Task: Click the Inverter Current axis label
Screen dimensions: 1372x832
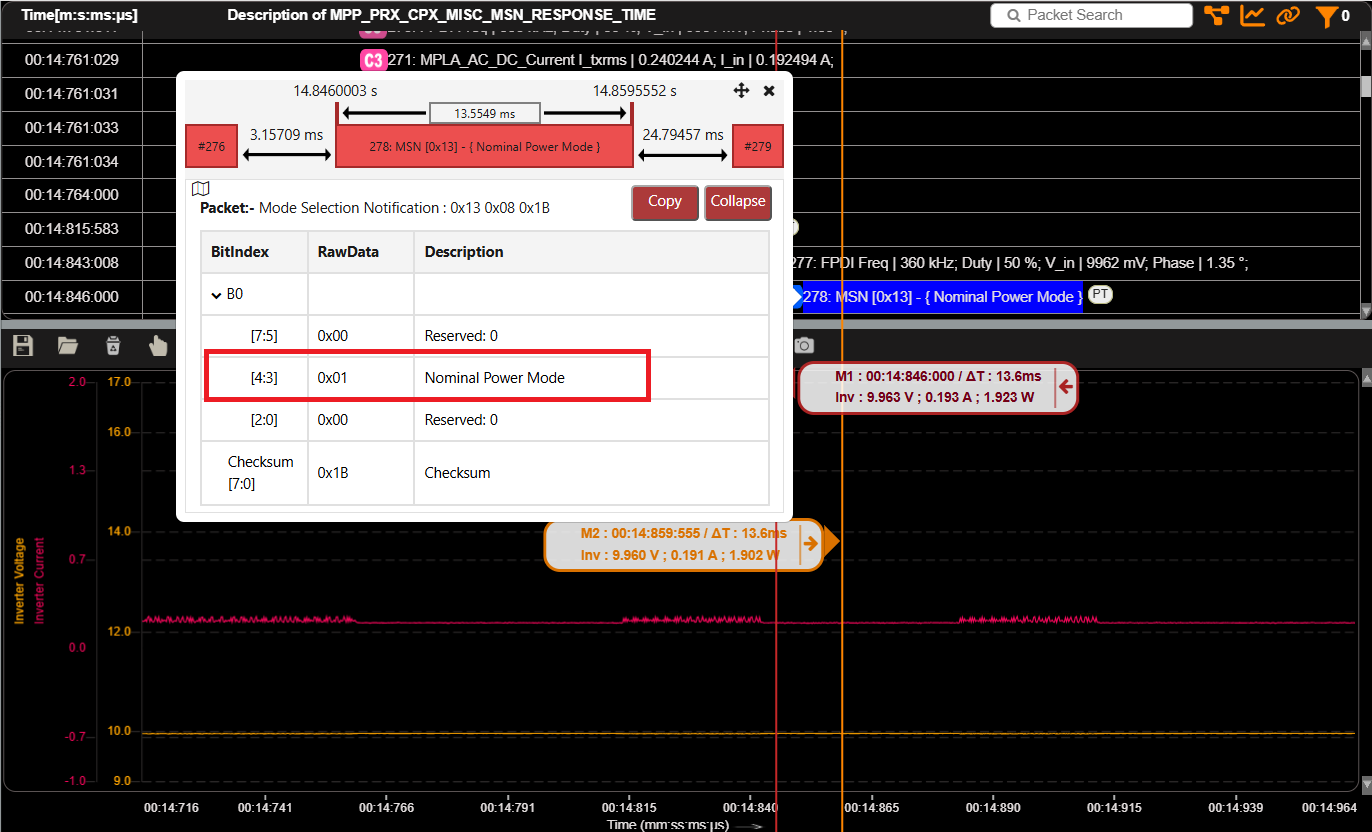Action: (40, 581)
